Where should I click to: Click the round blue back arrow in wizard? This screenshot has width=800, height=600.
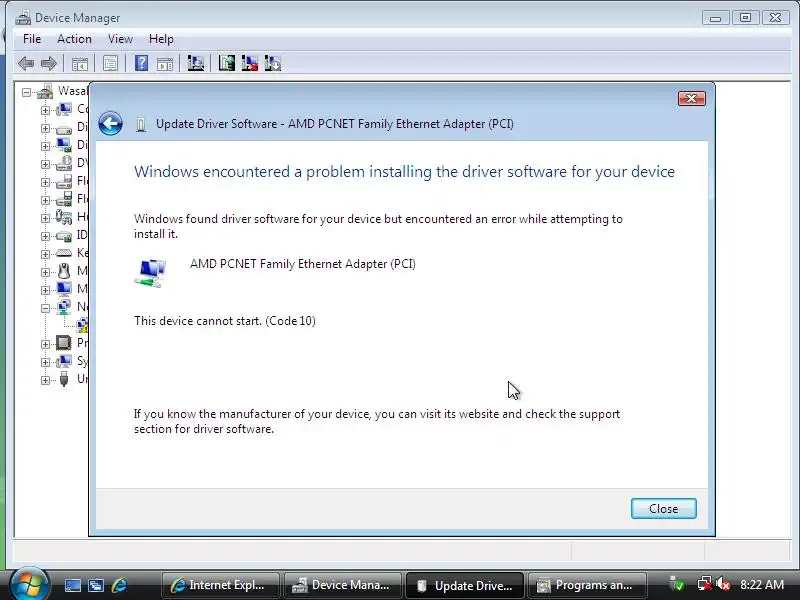[x=110, y=123]
